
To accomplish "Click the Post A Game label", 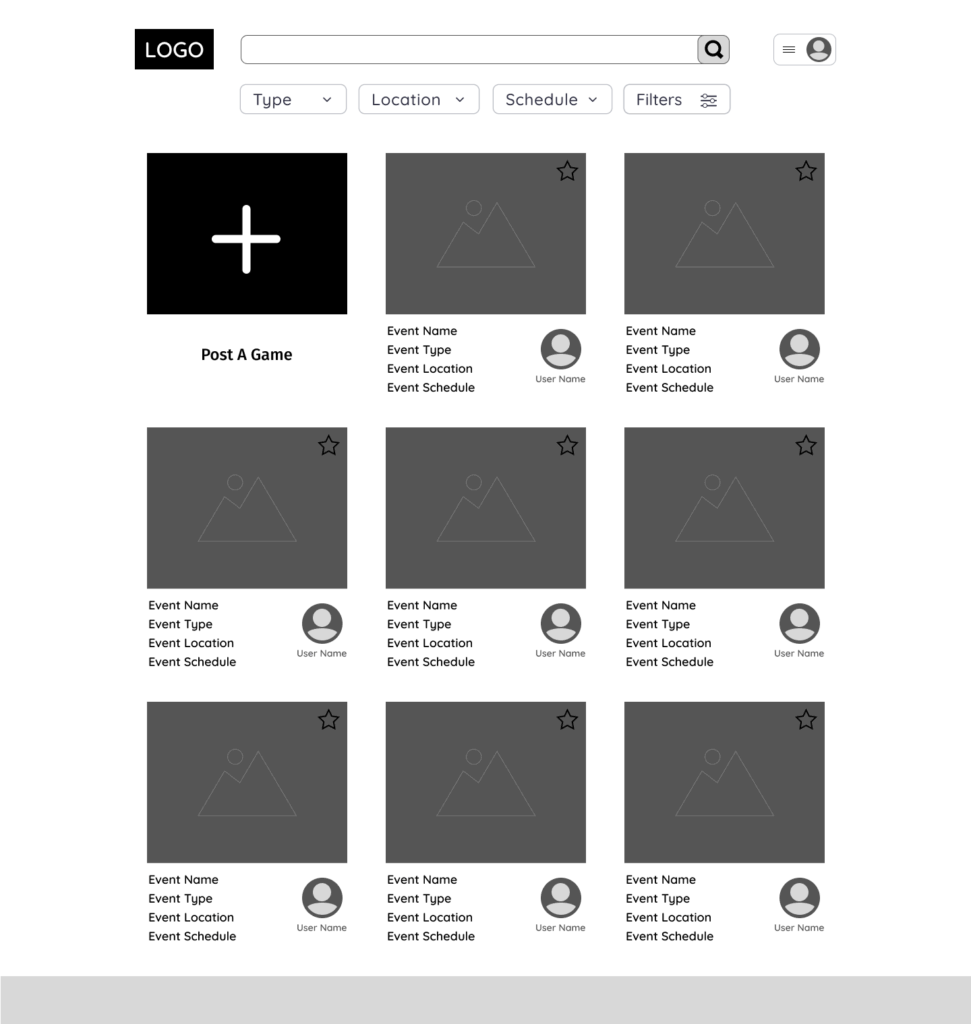I will pos(247,355).
